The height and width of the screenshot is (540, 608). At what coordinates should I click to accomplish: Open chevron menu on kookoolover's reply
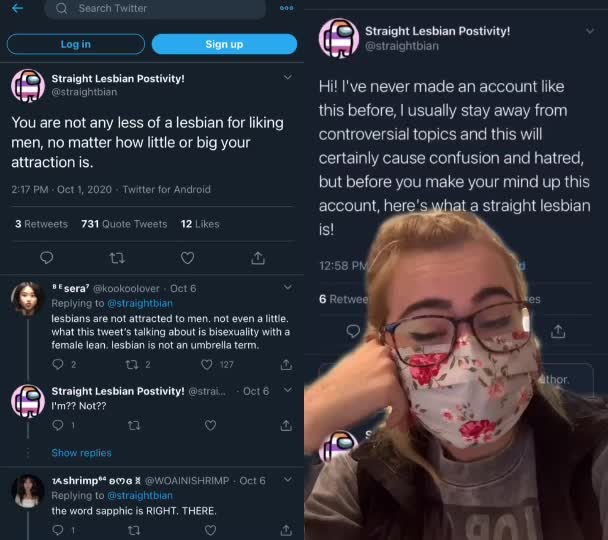[x=287, y=288]
